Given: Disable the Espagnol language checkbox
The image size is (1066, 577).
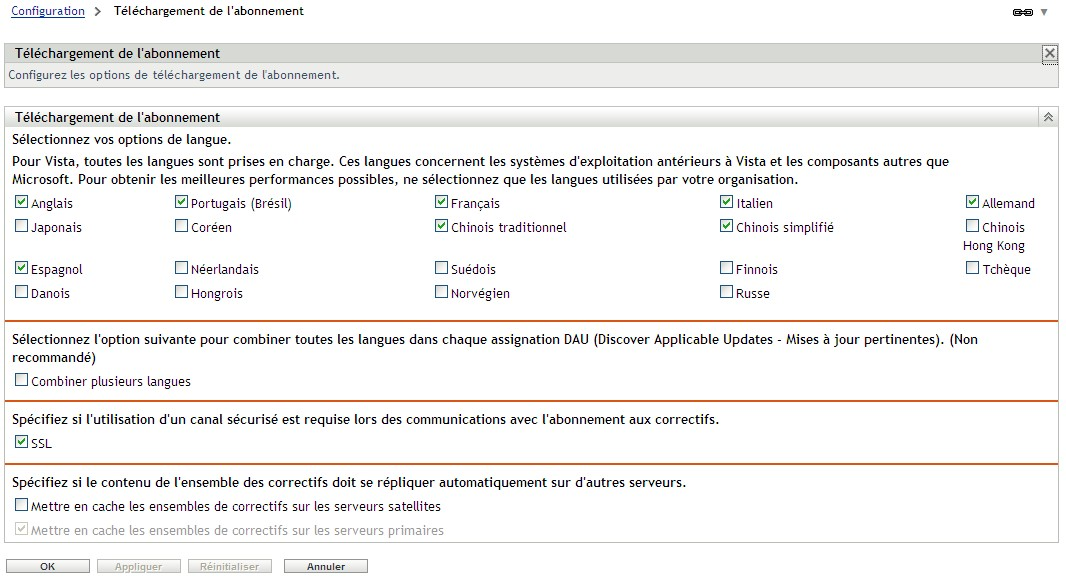Looking at the screenshot, I should (x=21, y=268).
